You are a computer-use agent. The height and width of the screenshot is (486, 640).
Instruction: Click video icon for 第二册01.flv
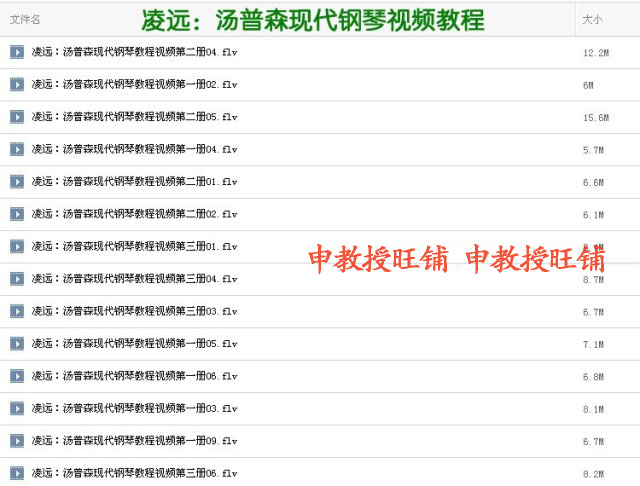click(17, 182)
